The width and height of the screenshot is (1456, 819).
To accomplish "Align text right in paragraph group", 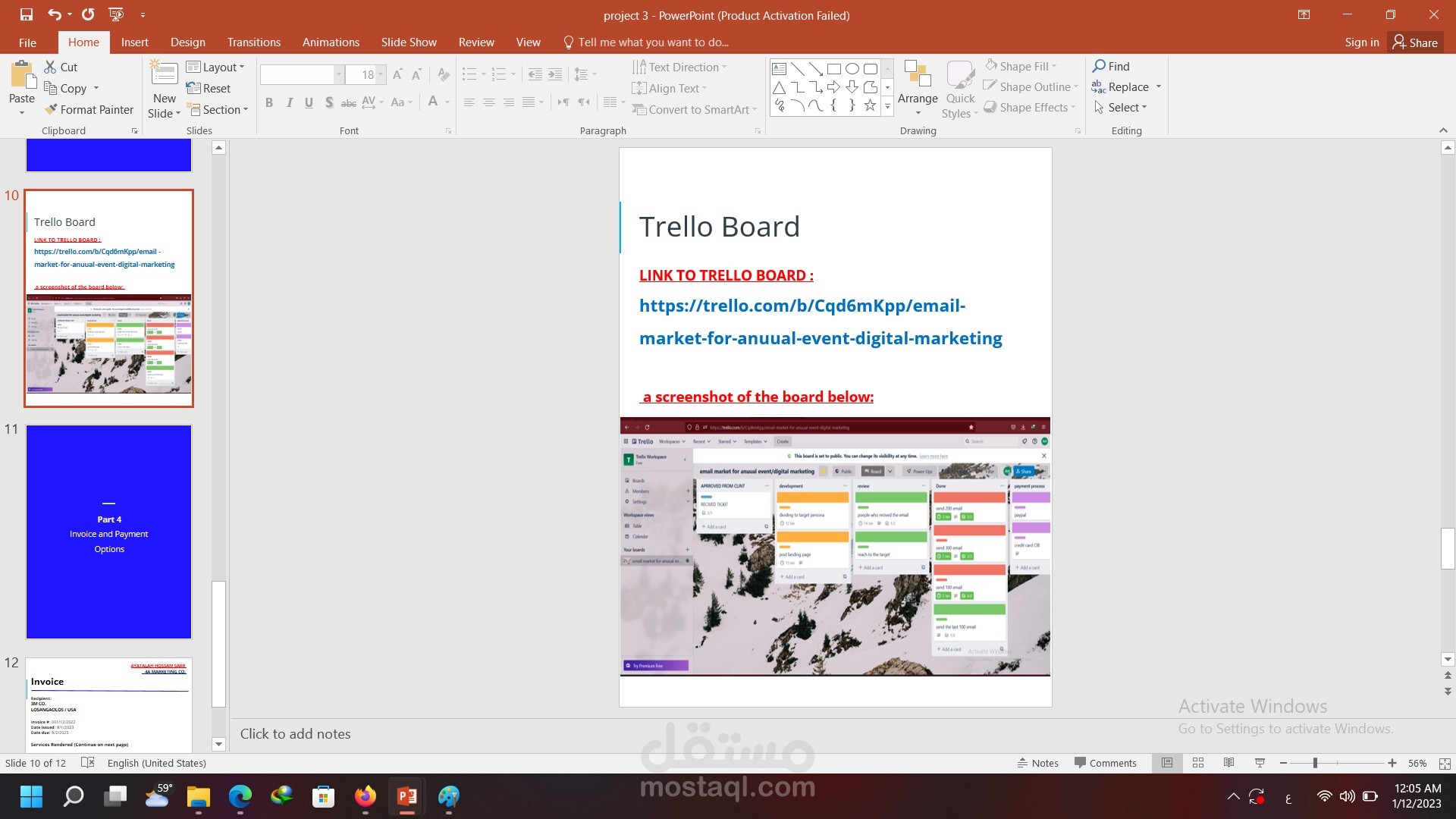I will pos(509,102).
